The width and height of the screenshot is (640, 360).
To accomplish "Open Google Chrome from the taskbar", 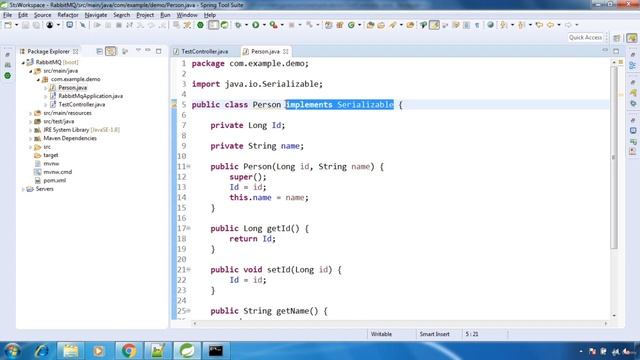I will coord(129,350).
